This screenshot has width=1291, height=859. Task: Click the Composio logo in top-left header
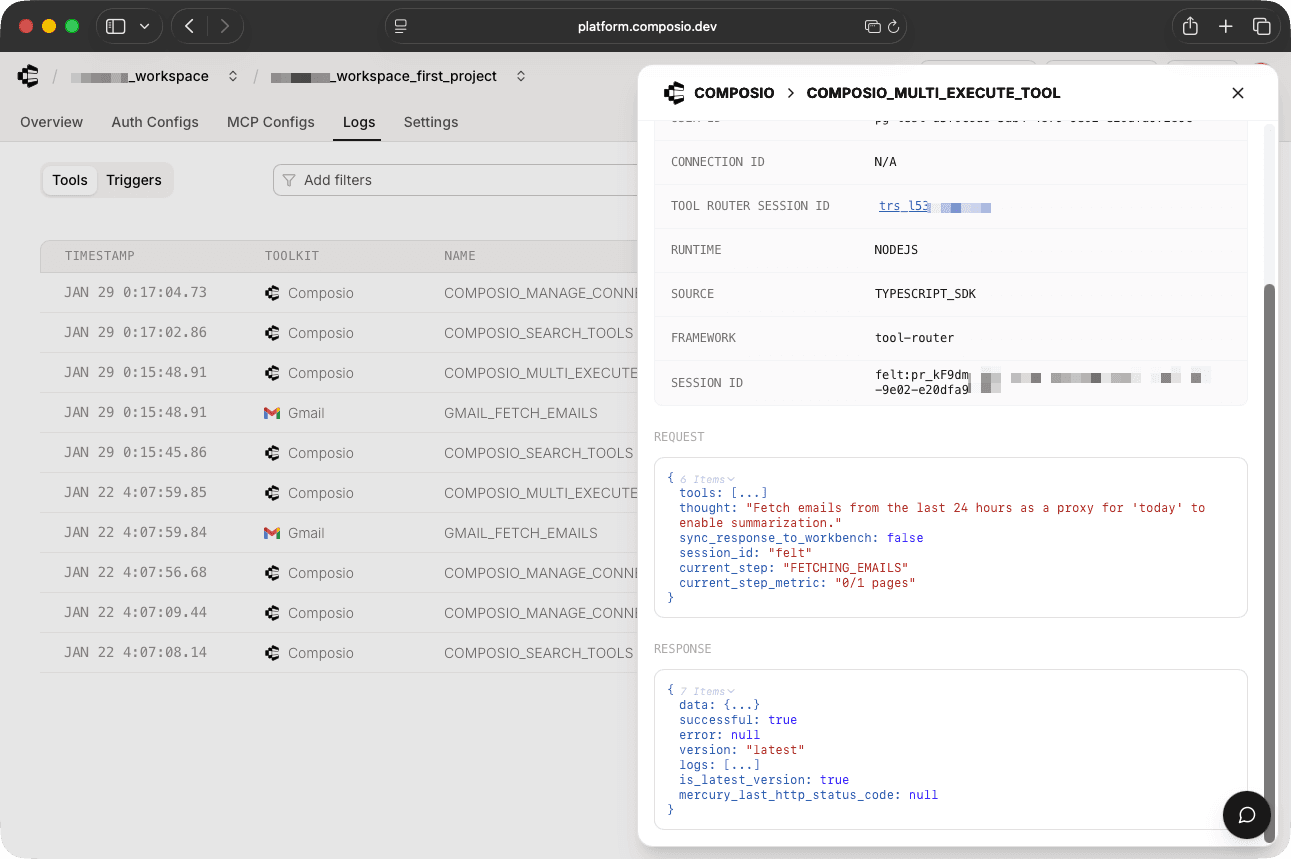click(x=28, y=76)
